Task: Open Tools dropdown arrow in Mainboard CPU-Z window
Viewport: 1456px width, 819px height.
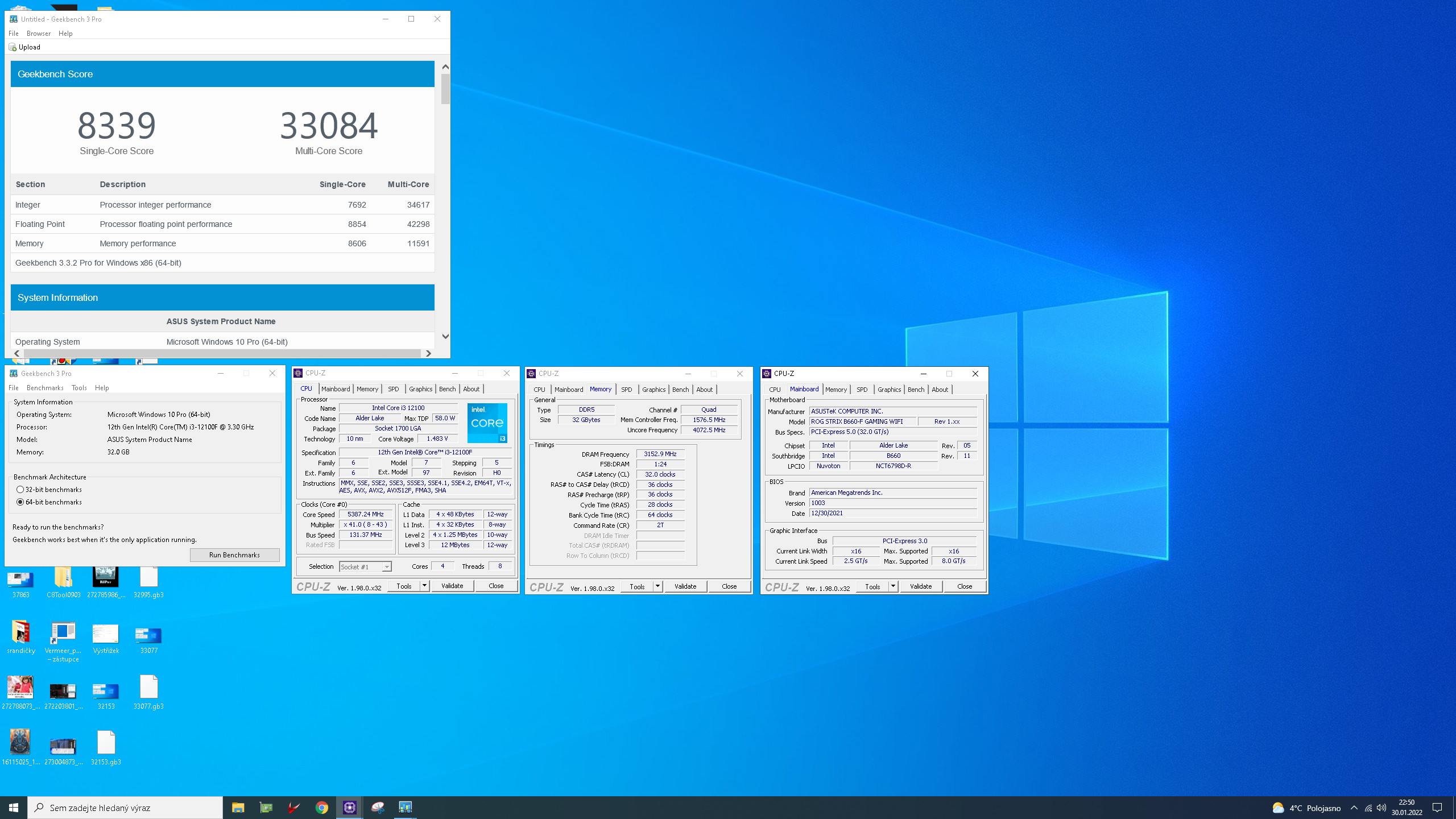Action: coord(893,586)
